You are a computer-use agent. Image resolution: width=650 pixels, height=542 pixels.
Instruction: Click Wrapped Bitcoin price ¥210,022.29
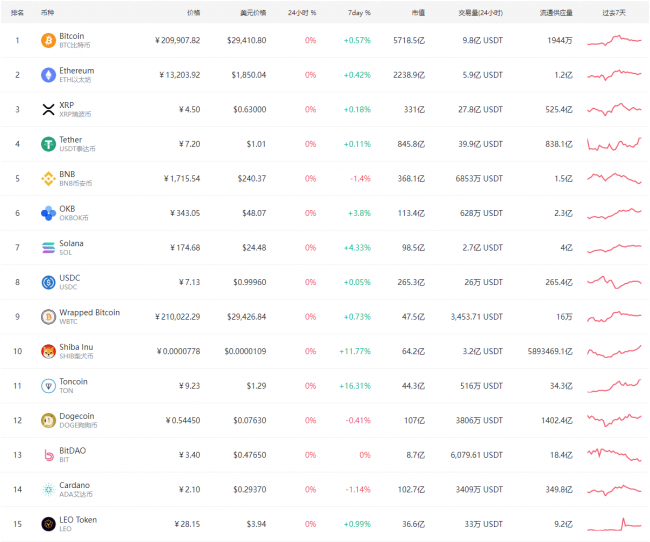point(177,317)
